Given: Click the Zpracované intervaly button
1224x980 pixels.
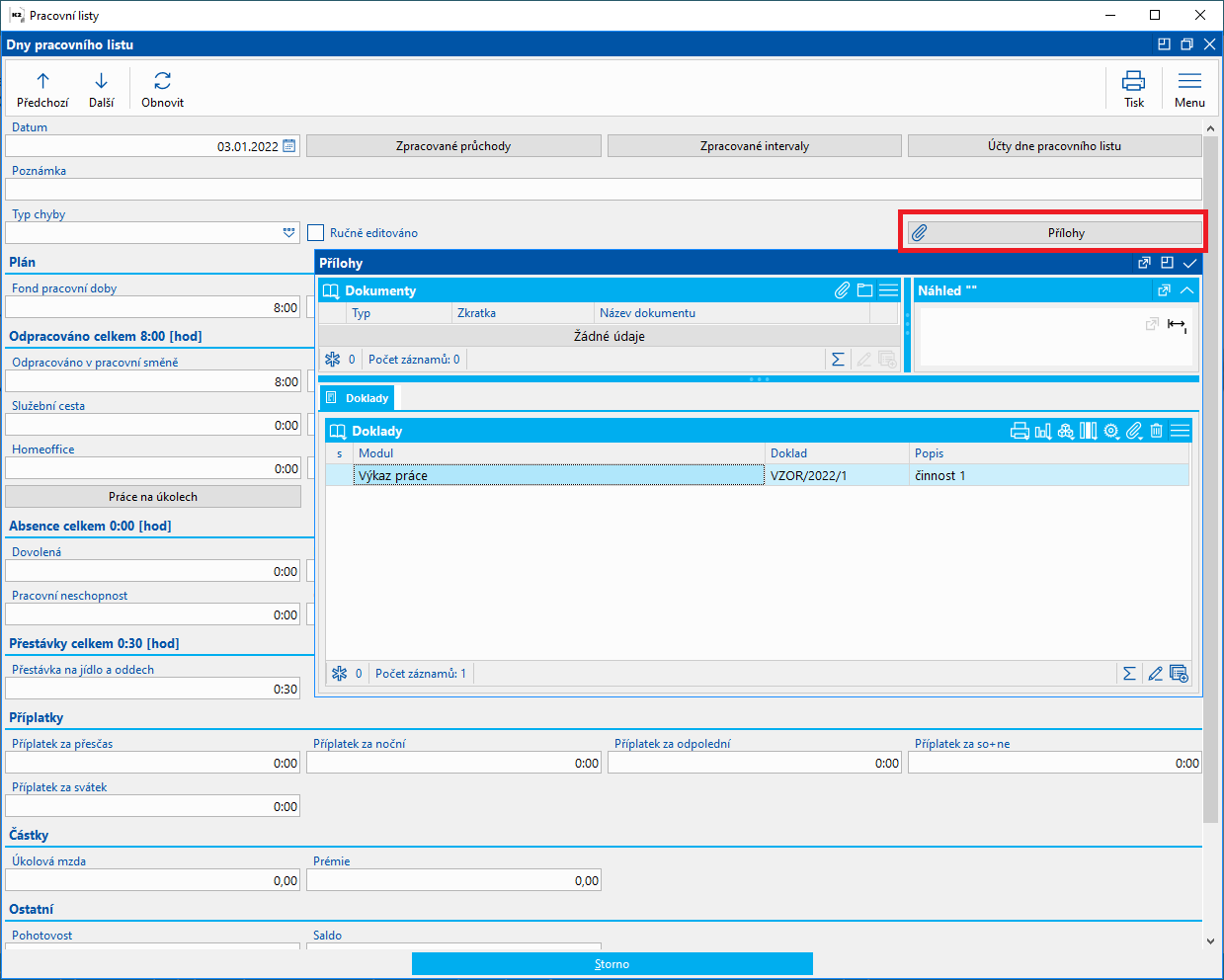Looking at the screenshot, I should point(755,146).
